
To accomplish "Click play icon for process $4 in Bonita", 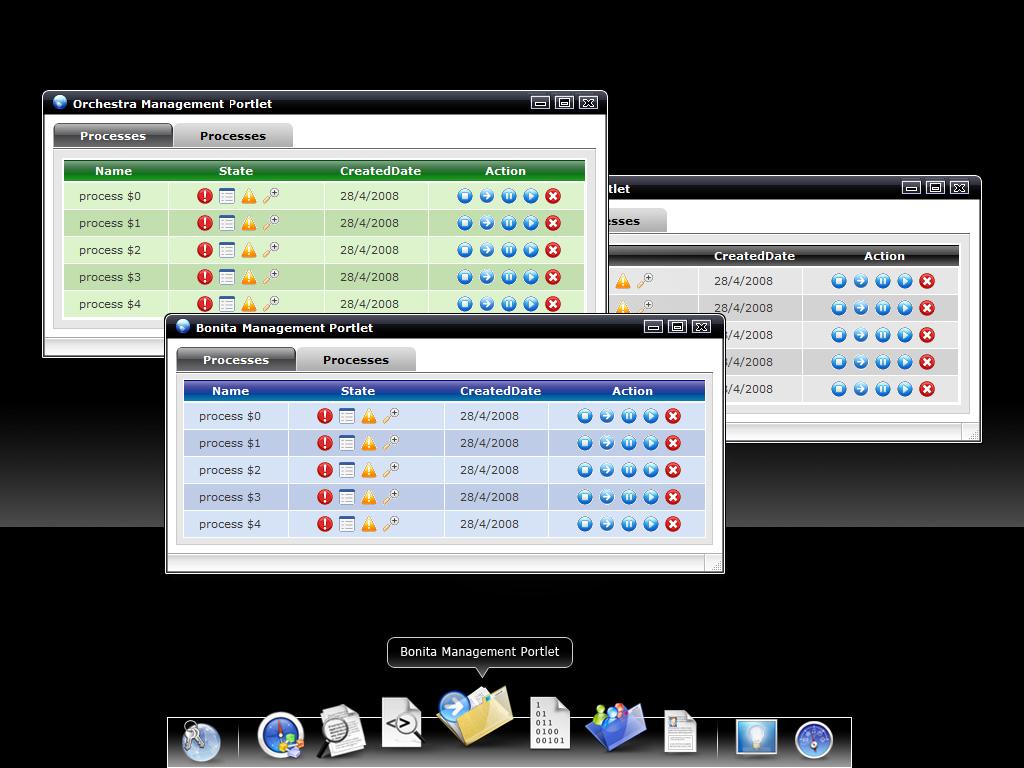I will click(x=651, y=524).
